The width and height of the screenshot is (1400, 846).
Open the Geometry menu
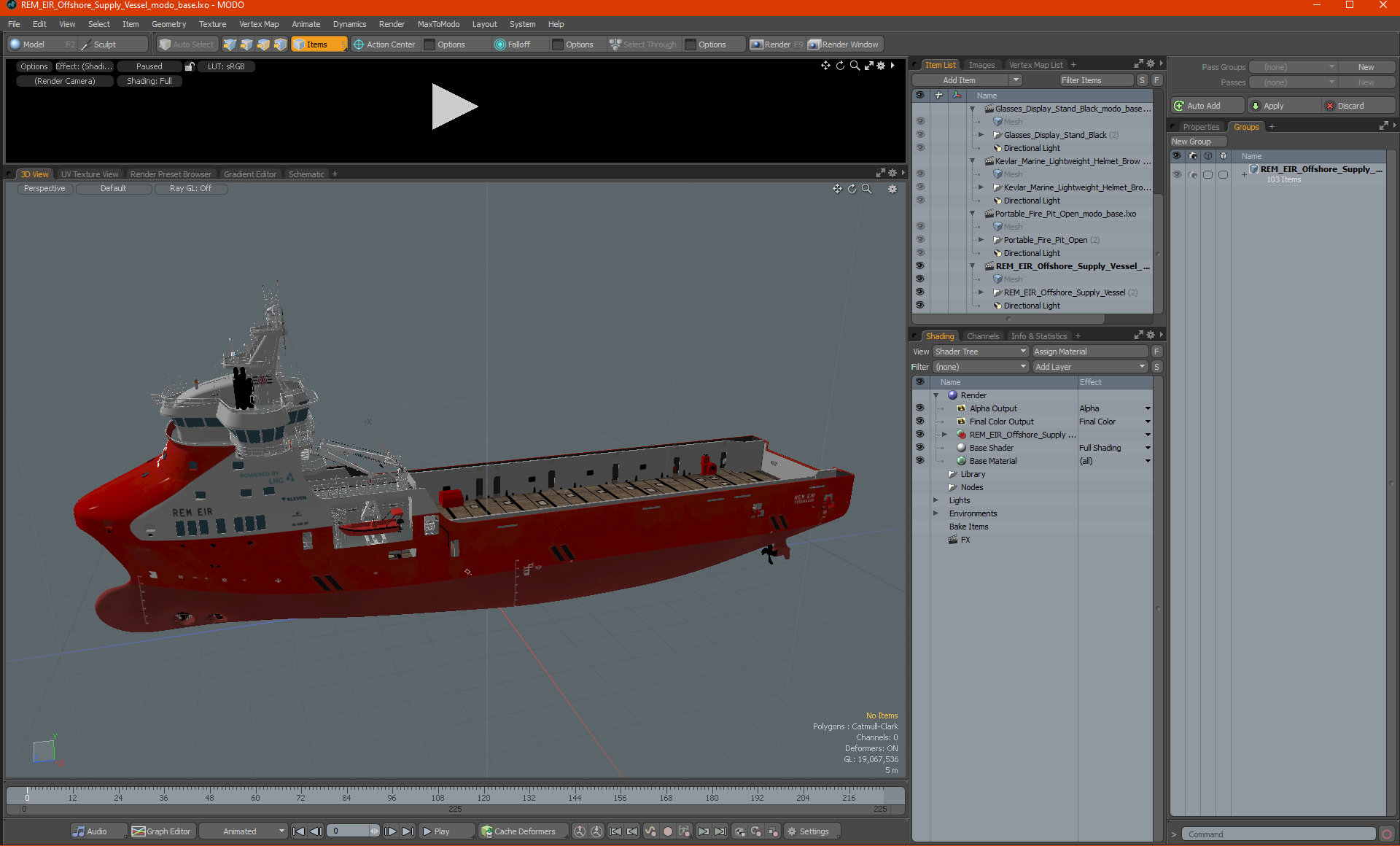[168, 24]
